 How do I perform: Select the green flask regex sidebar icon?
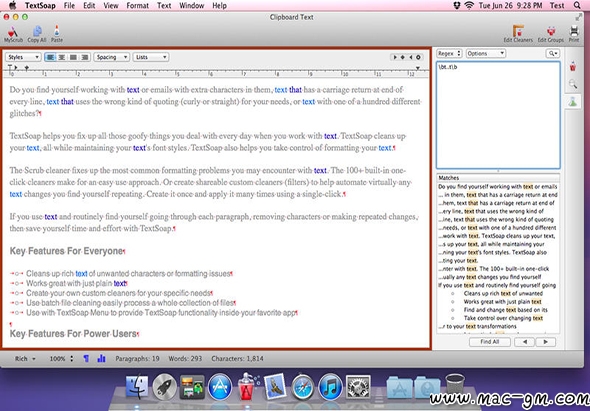573,101
